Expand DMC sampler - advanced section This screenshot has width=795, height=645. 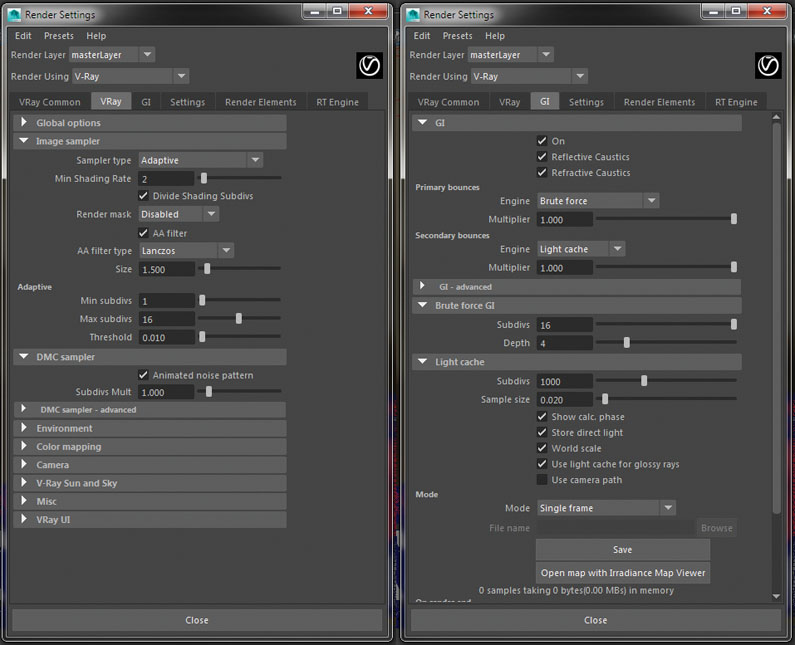coord(150,410)
